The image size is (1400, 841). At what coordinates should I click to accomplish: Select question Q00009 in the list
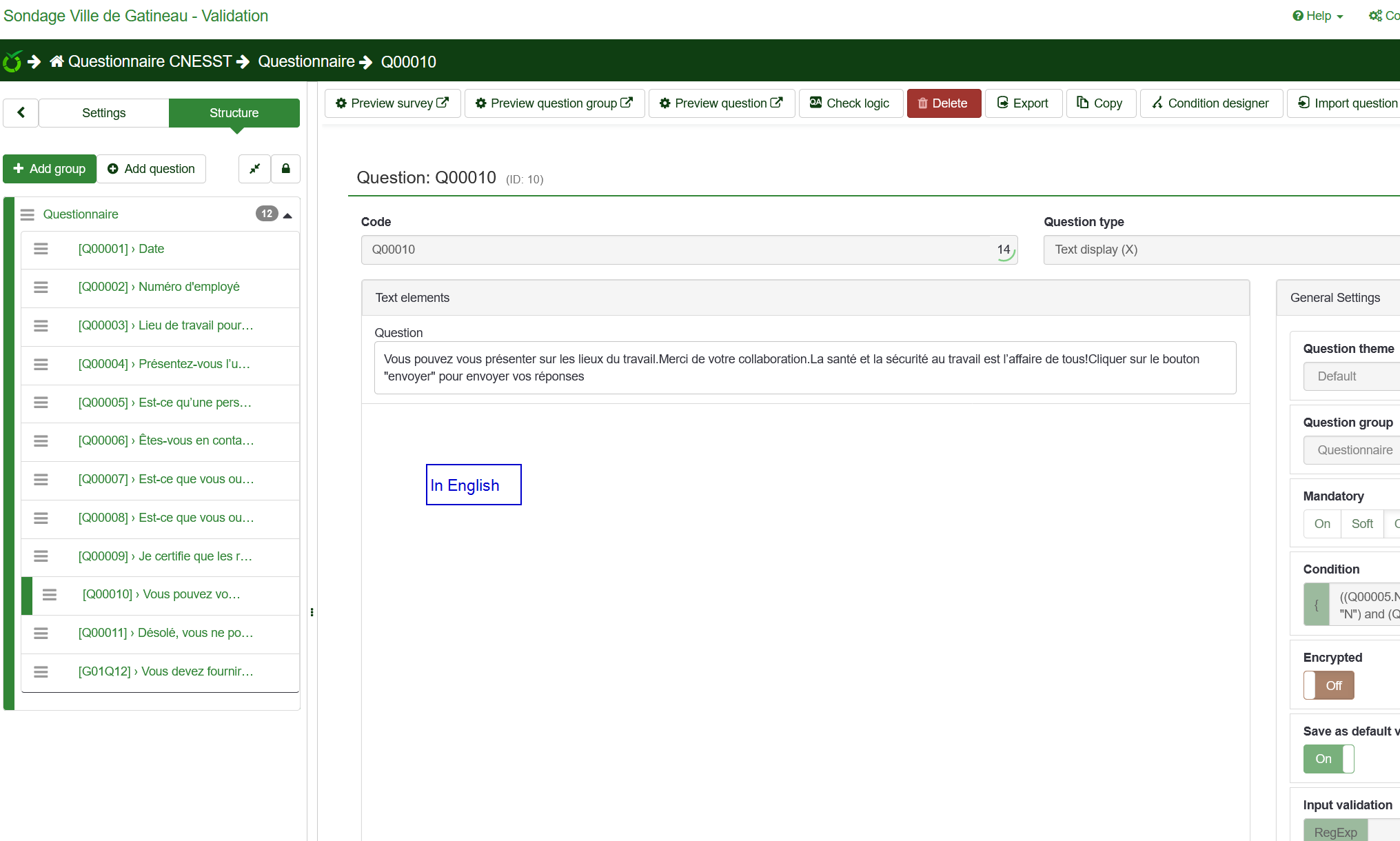pos(165,556)
